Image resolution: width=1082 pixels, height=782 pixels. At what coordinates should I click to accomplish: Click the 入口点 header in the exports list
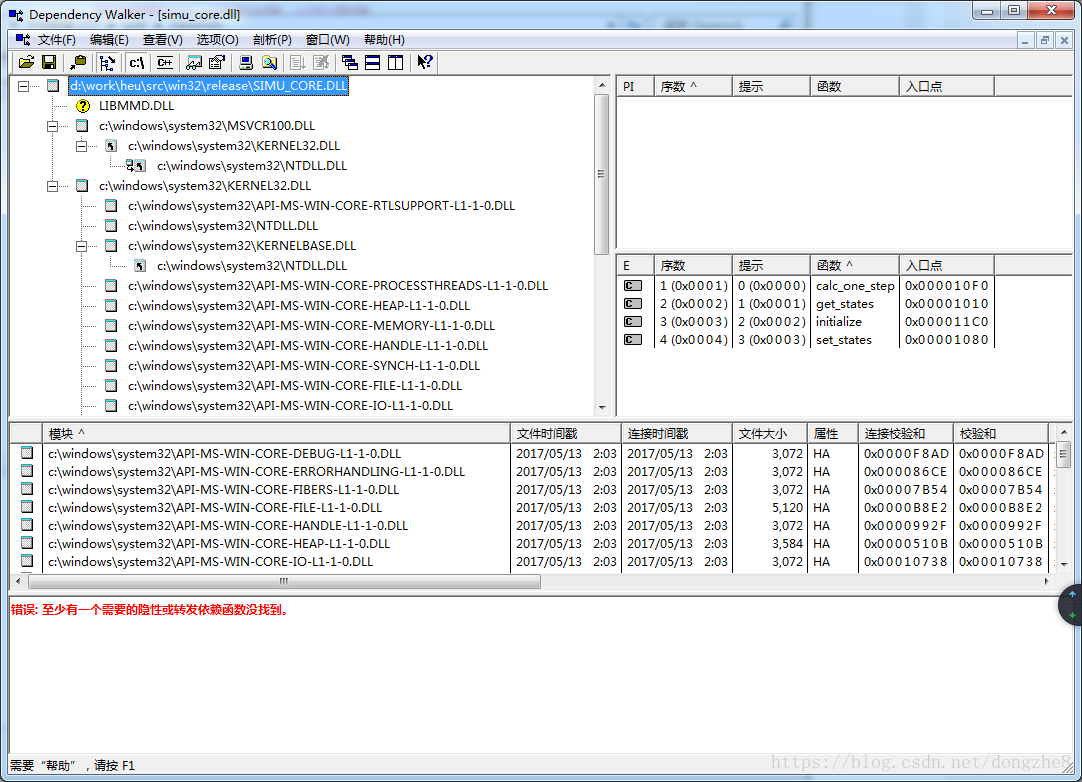(x=945, y=265)
